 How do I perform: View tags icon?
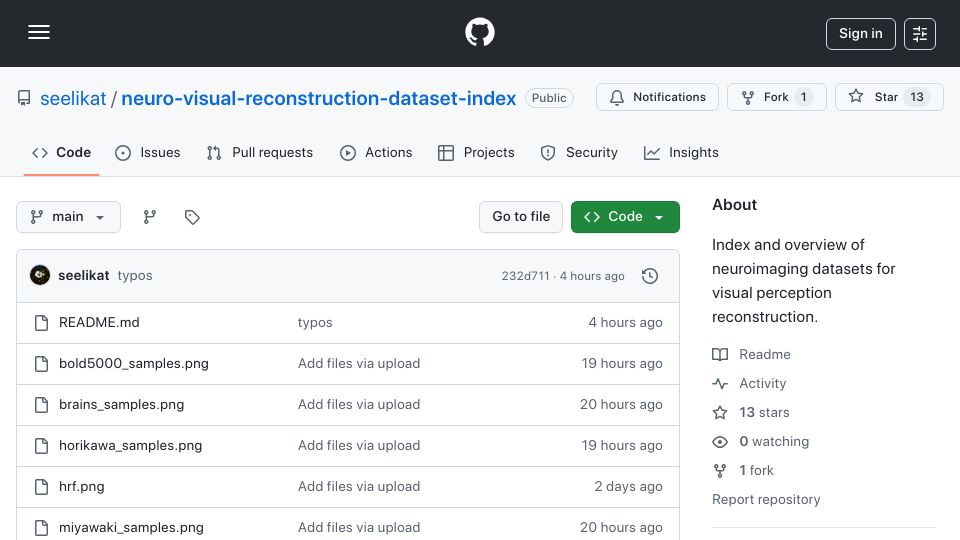point(192,217)
